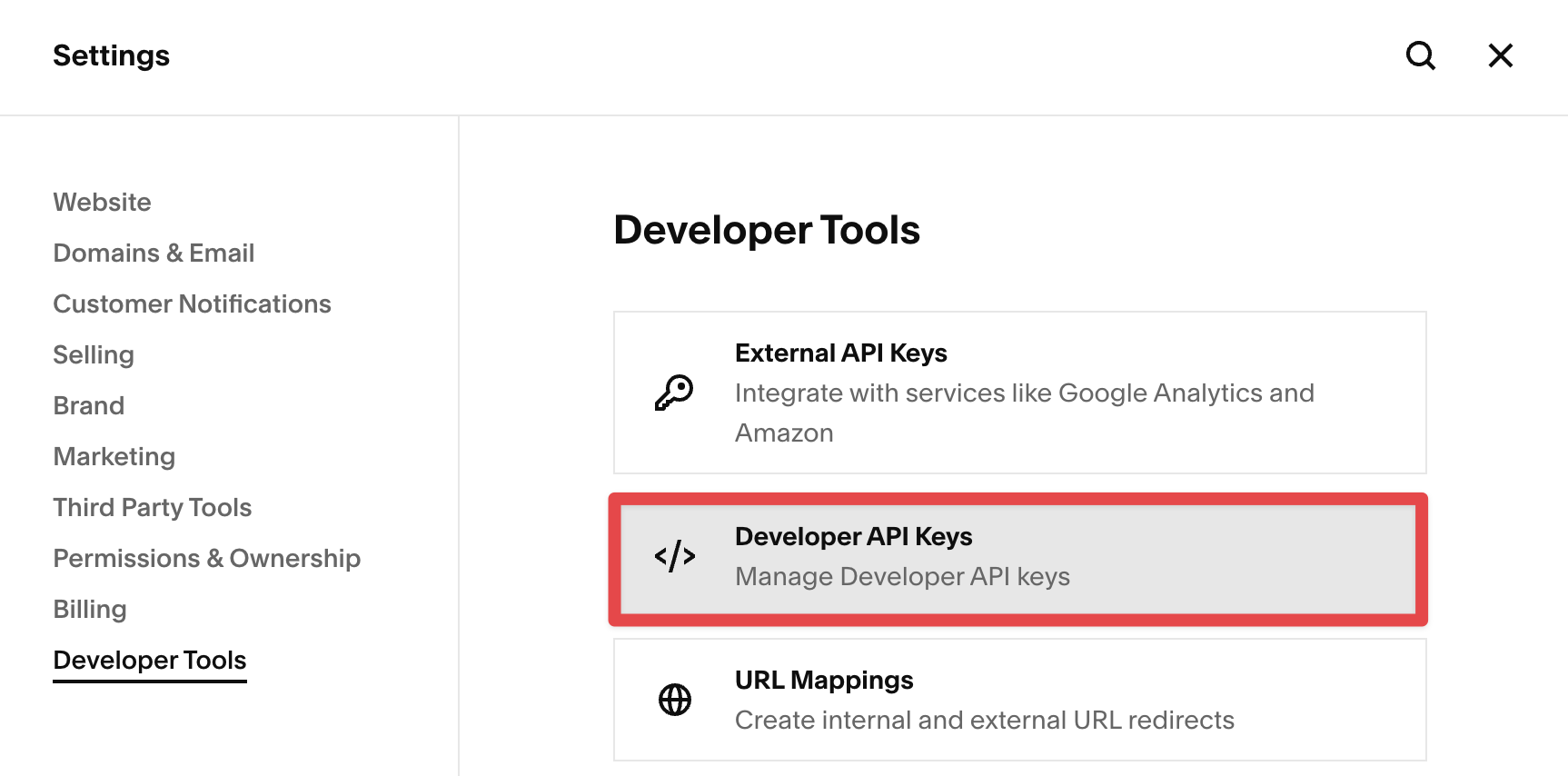Click the 'Create internal and external URL redirects' text
This screenshot has height=776, width=1568.
984,720
